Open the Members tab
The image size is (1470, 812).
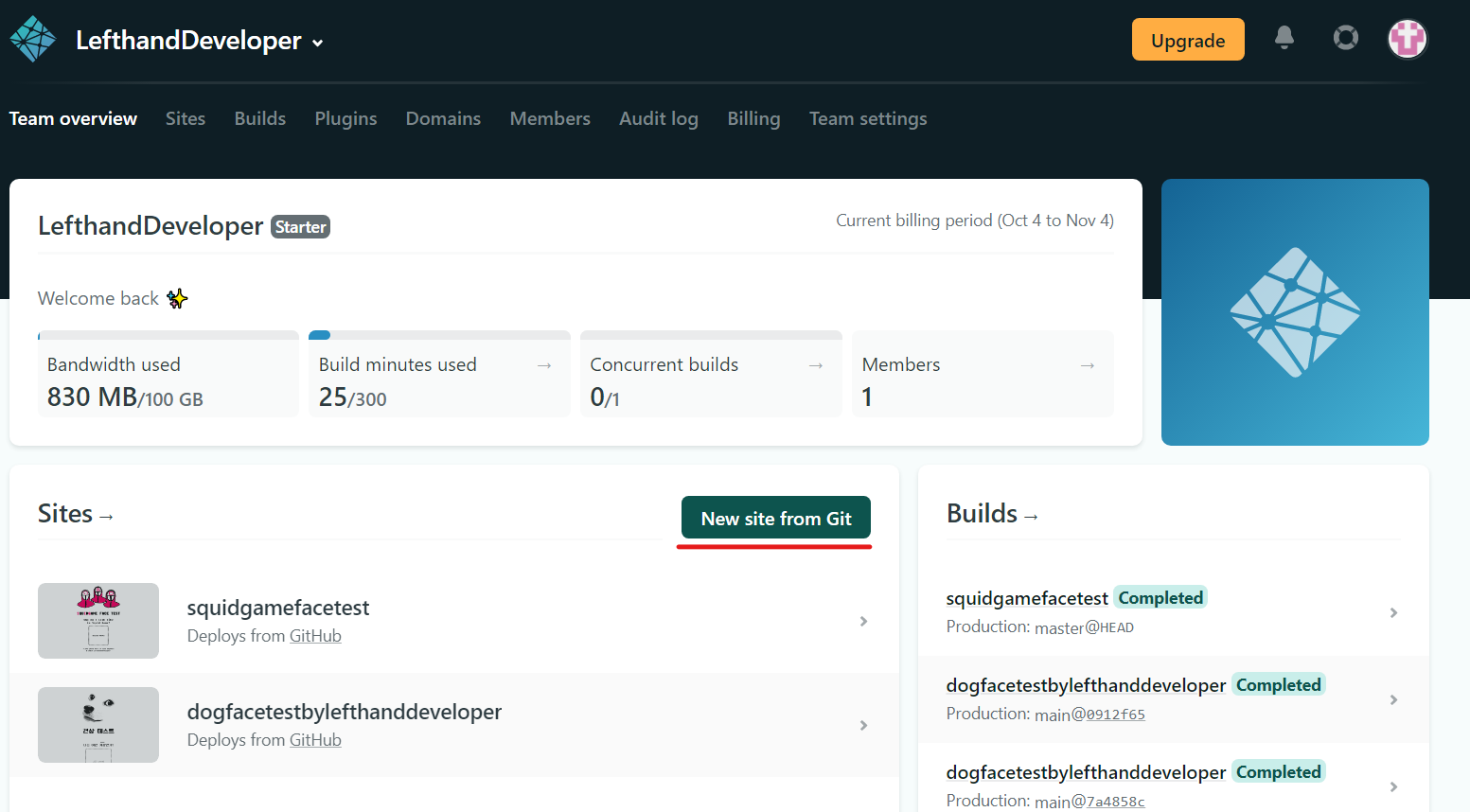pyautogui.click(x=550, y=118)
